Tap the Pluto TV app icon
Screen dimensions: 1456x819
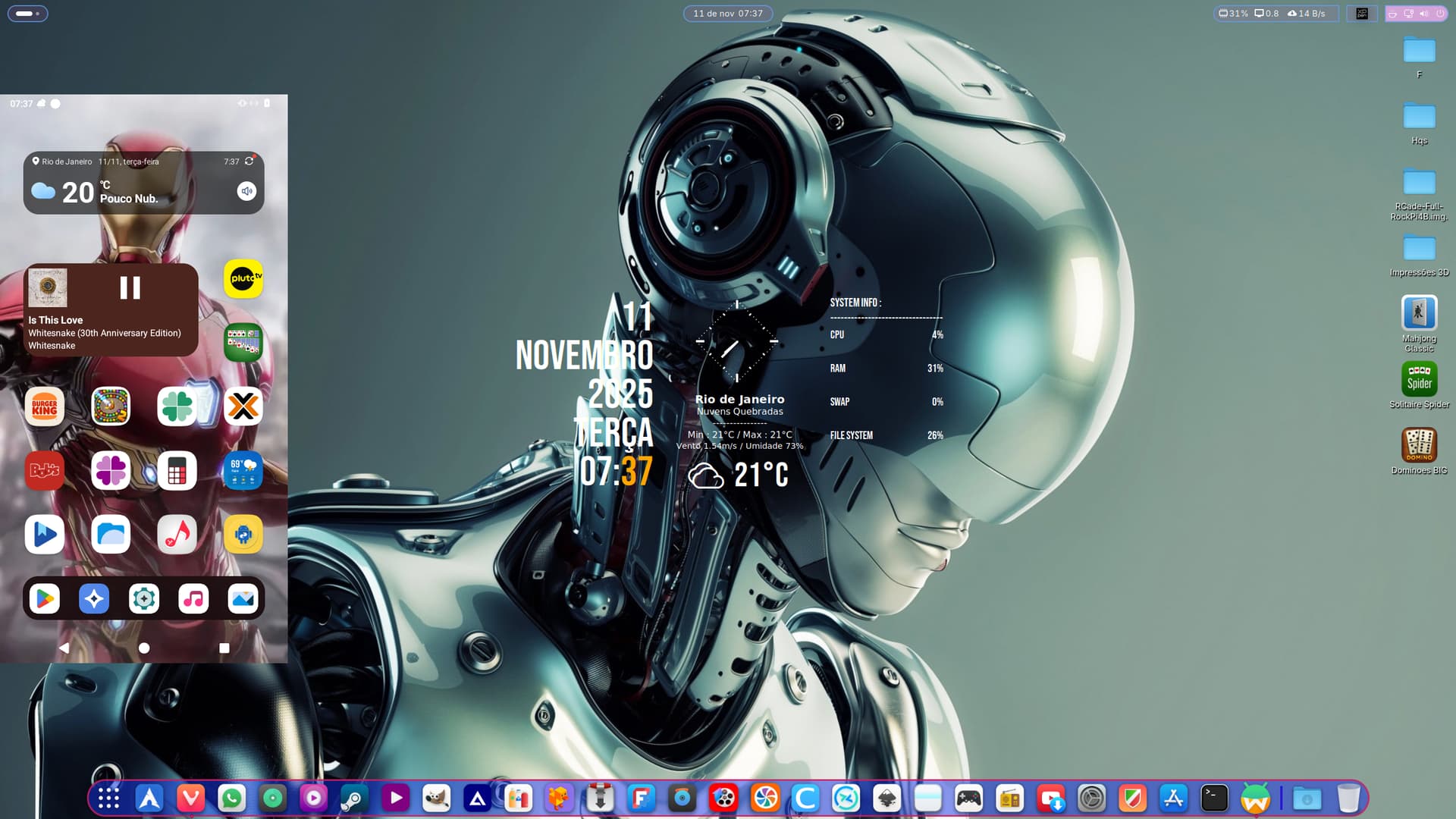(243, 278)
